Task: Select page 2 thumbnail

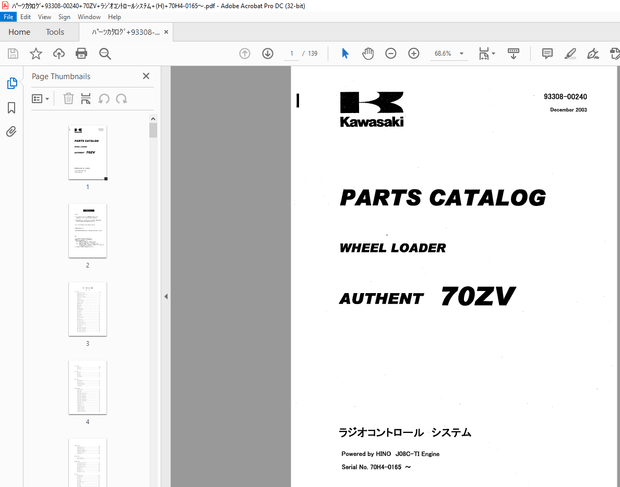Action: click(87, 231)
